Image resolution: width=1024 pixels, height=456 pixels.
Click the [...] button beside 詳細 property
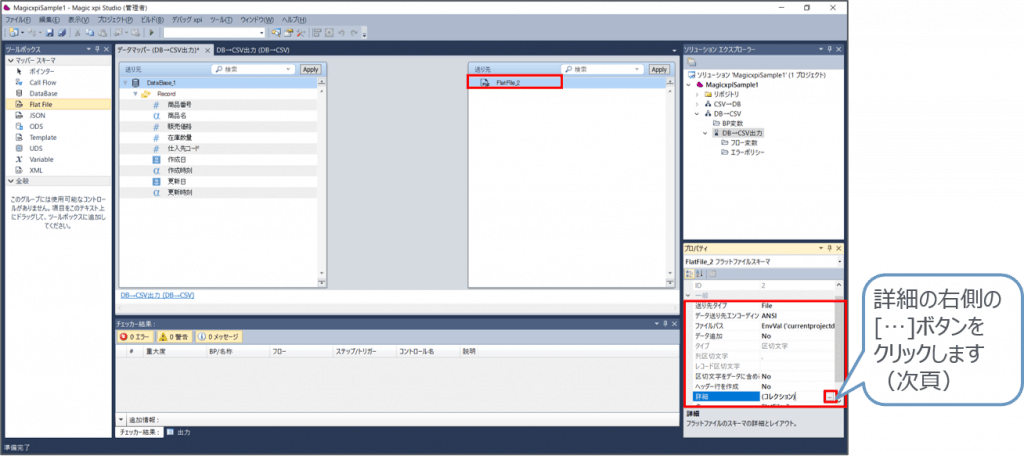[831, 397]
